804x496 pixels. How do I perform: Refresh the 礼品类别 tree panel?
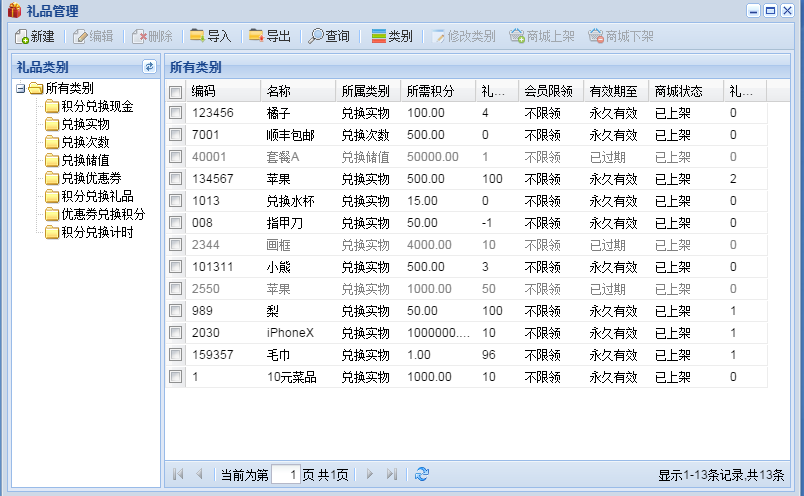click(x=149, y=67)
